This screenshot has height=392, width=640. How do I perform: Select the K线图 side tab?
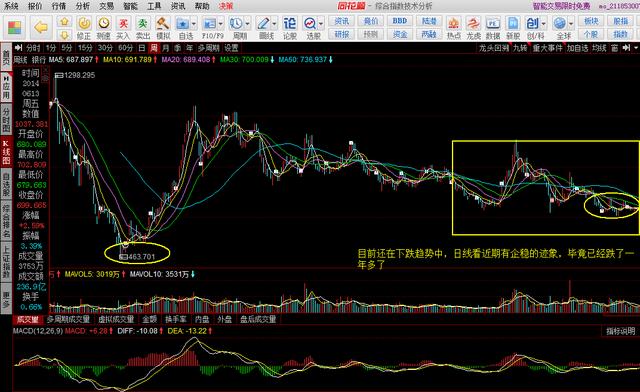coord(6,152)
